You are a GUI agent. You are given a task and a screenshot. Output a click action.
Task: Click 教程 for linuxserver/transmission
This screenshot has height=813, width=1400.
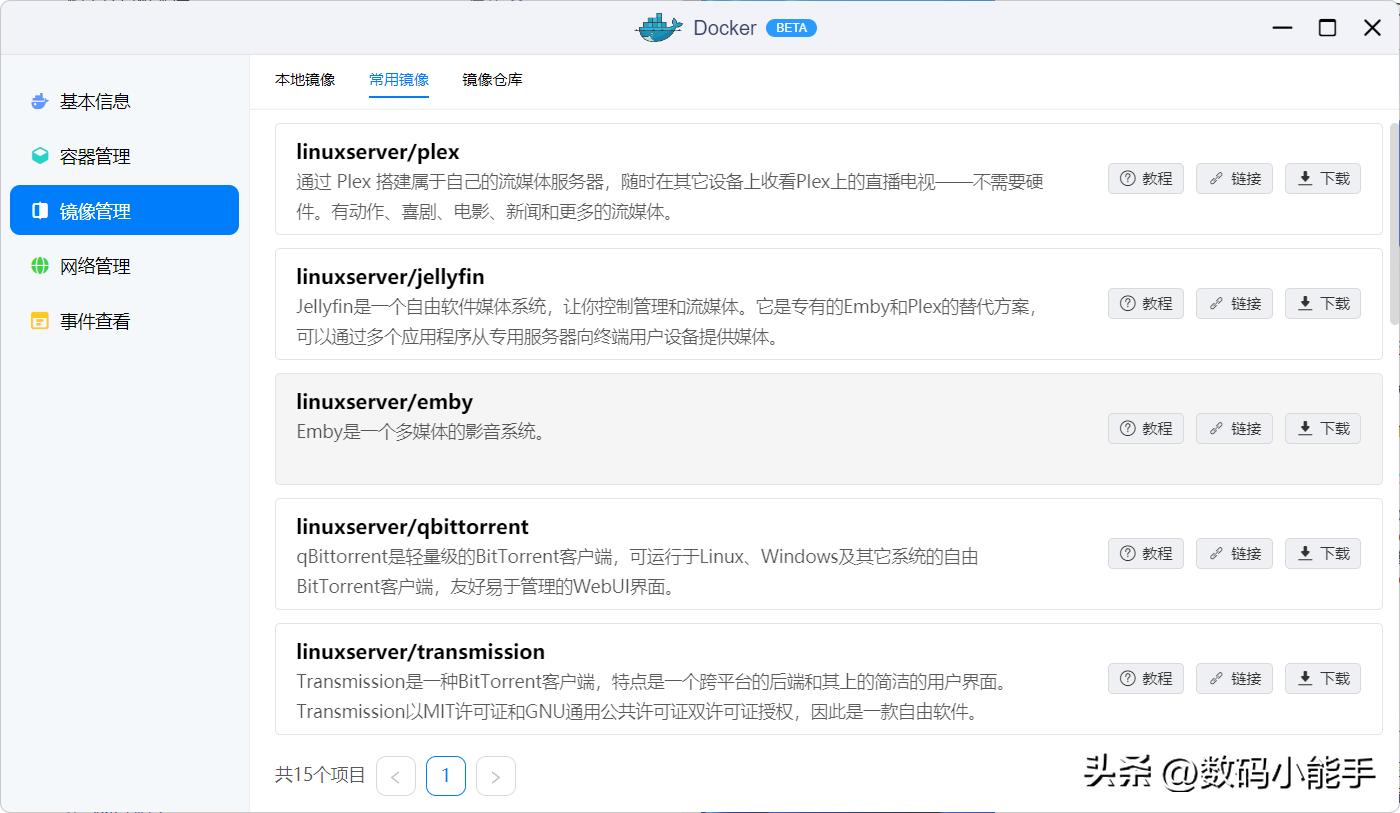[x=1146, y=678]
